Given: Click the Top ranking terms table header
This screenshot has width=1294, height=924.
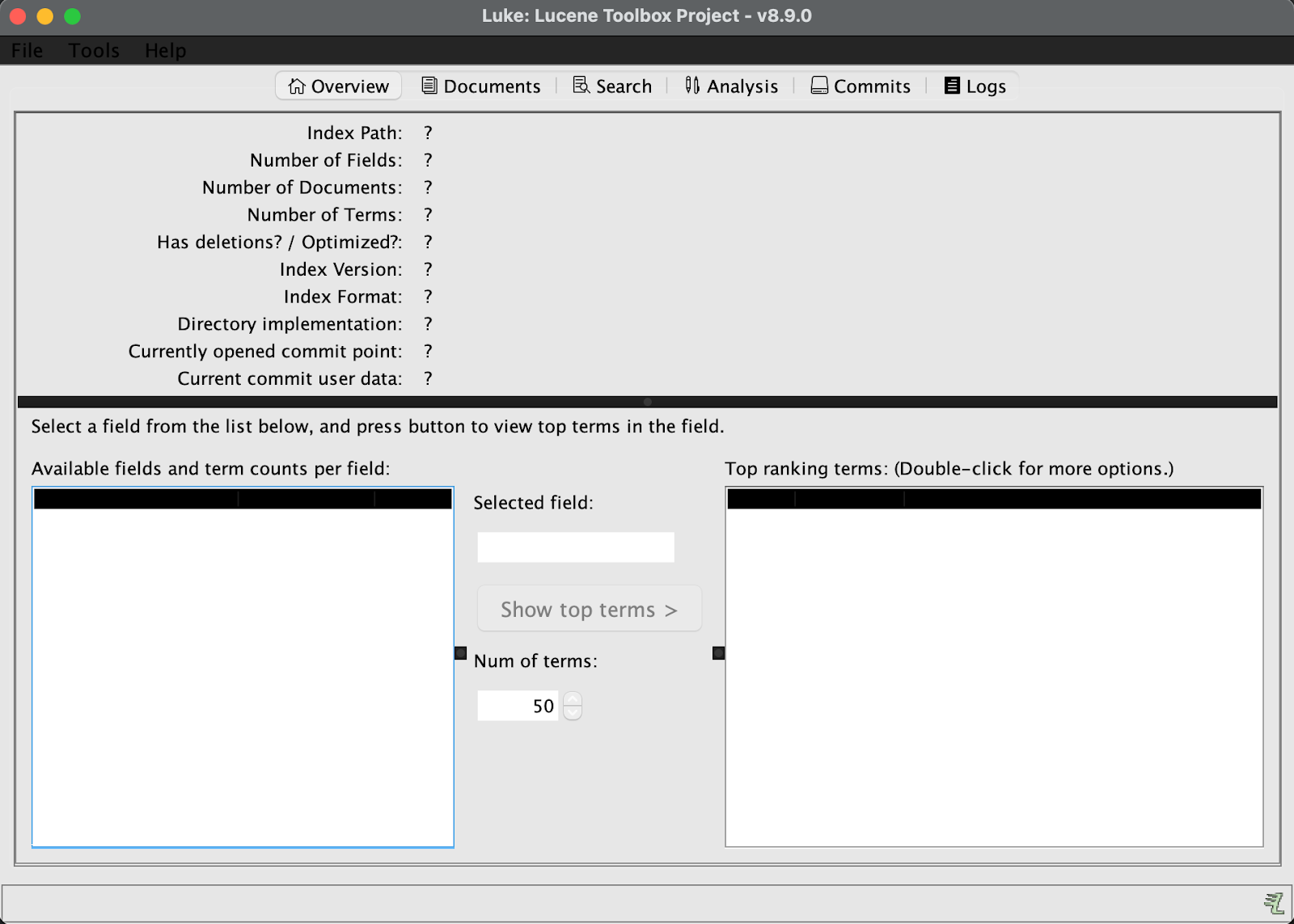Looking at the screenshot, I should pos(994,499).
